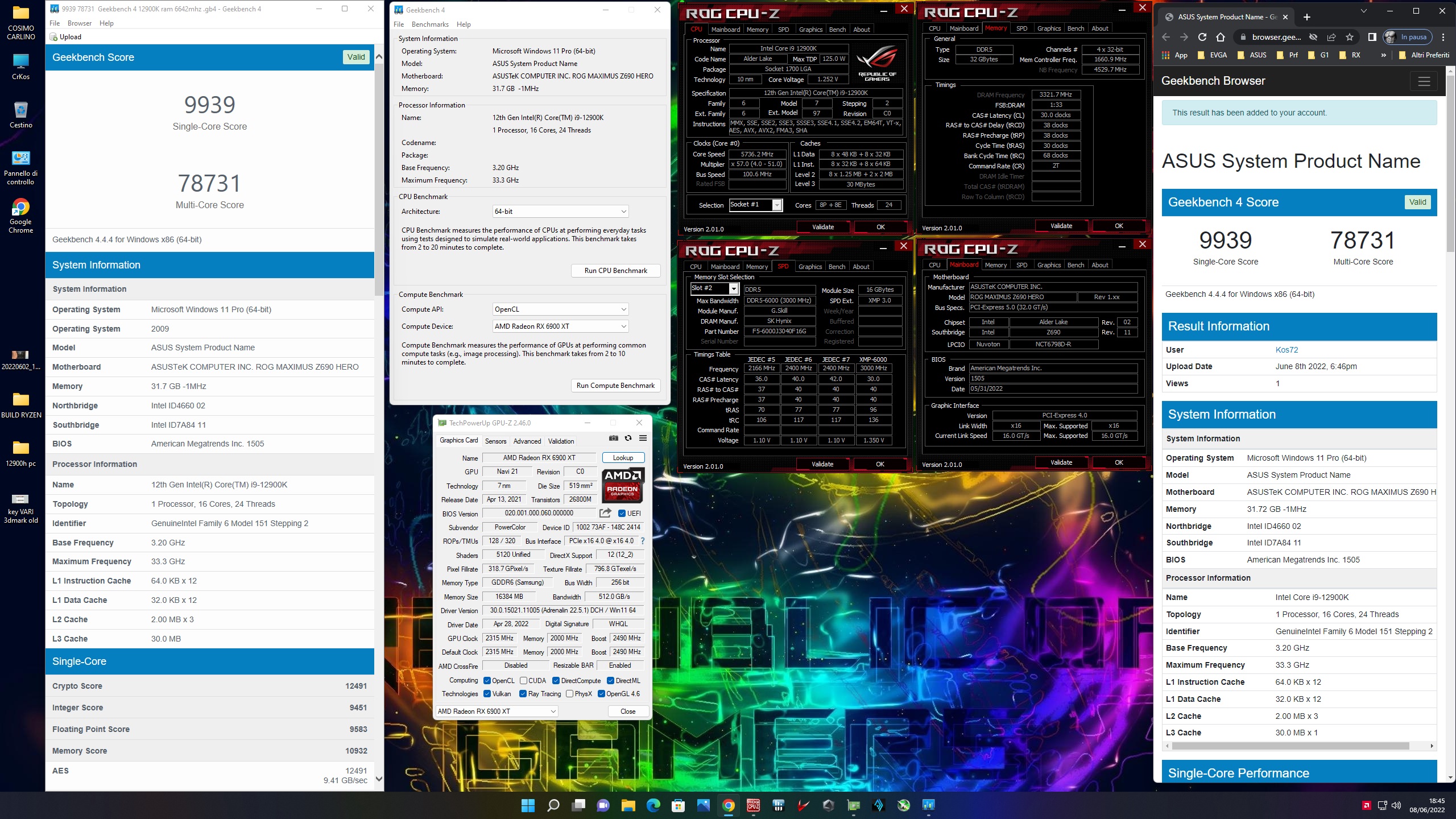
Task: Open CPU-Z Socket #1 selection dropdown
Action: pyautogui.click(x=756, y=205)
